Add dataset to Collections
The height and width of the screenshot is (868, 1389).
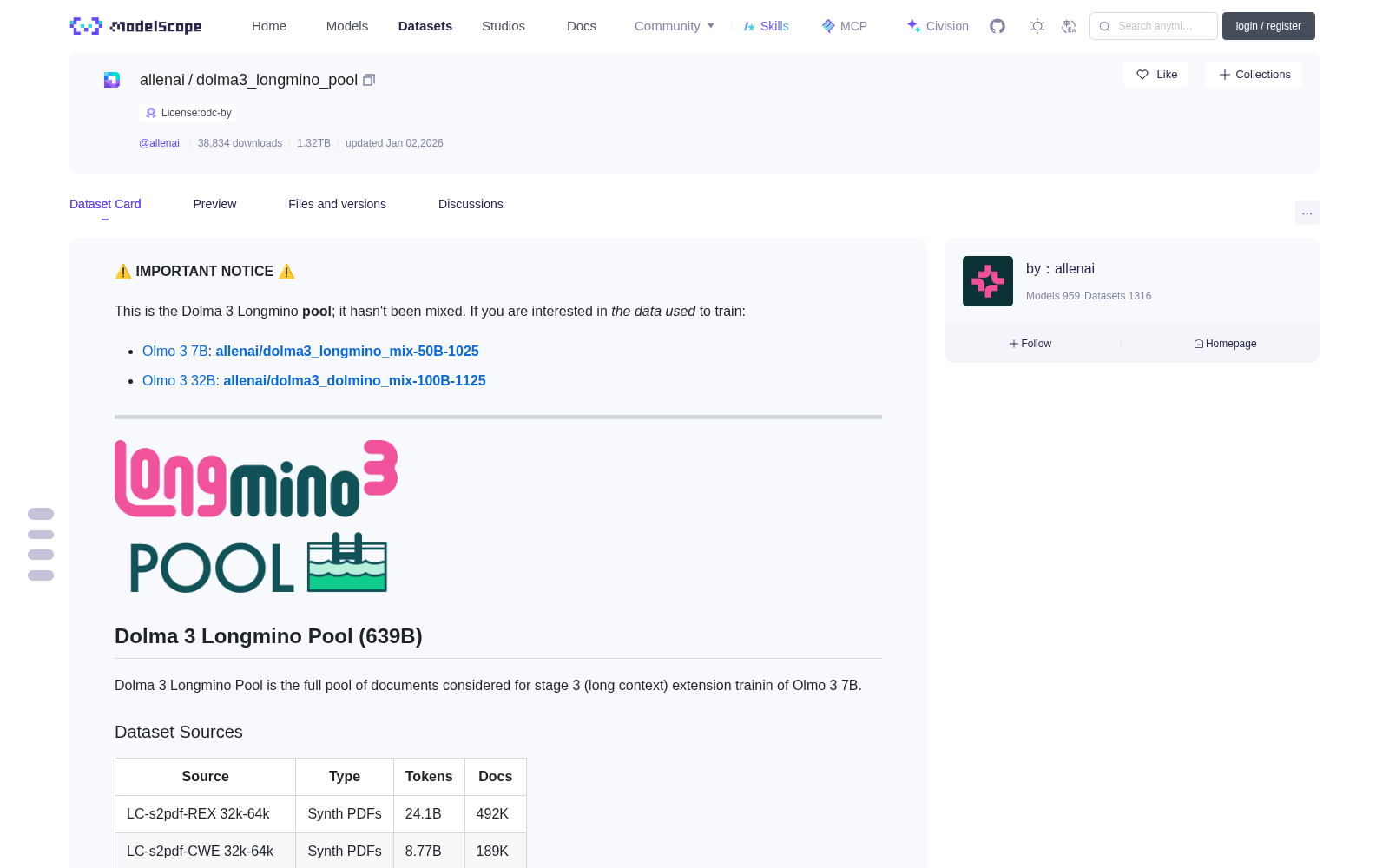(1254, 75)
